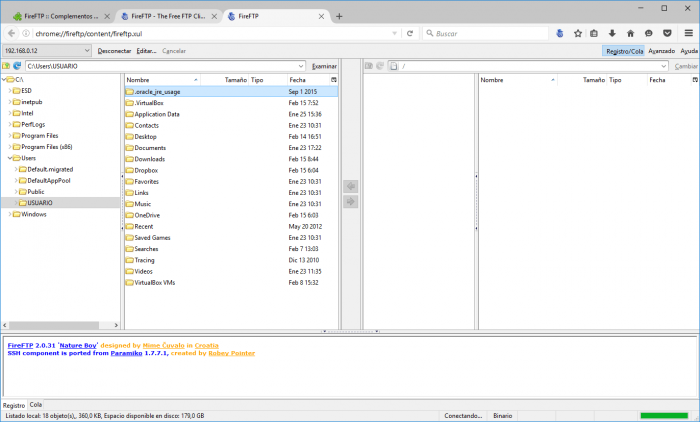The image size is (700, 422).
Task: Open the FireFTP link in the log
Action: coord(20,346)
